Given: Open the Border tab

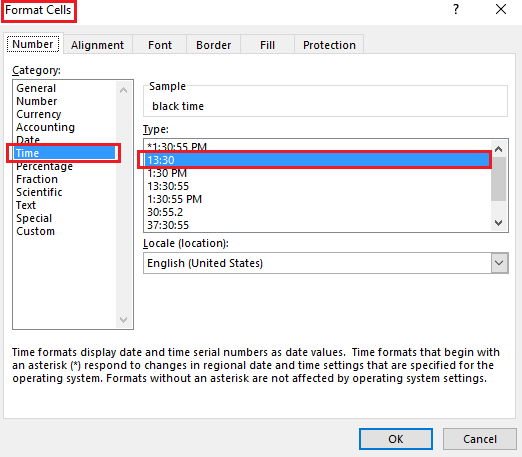Looking at the screenshot, I should [213, 45].
